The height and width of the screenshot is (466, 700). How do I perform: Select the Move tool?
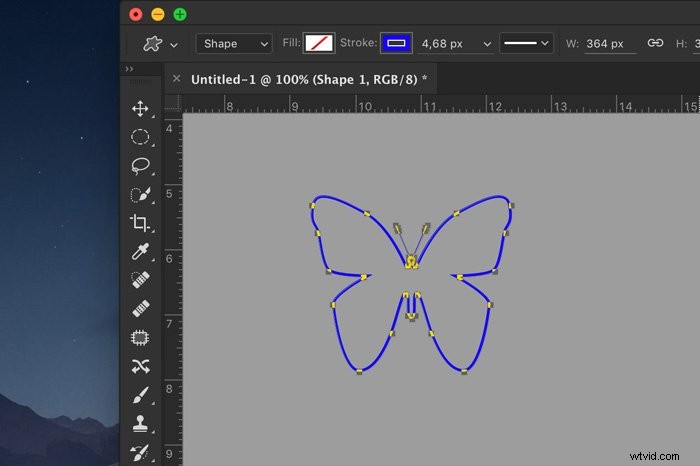(x=140, y=108)
